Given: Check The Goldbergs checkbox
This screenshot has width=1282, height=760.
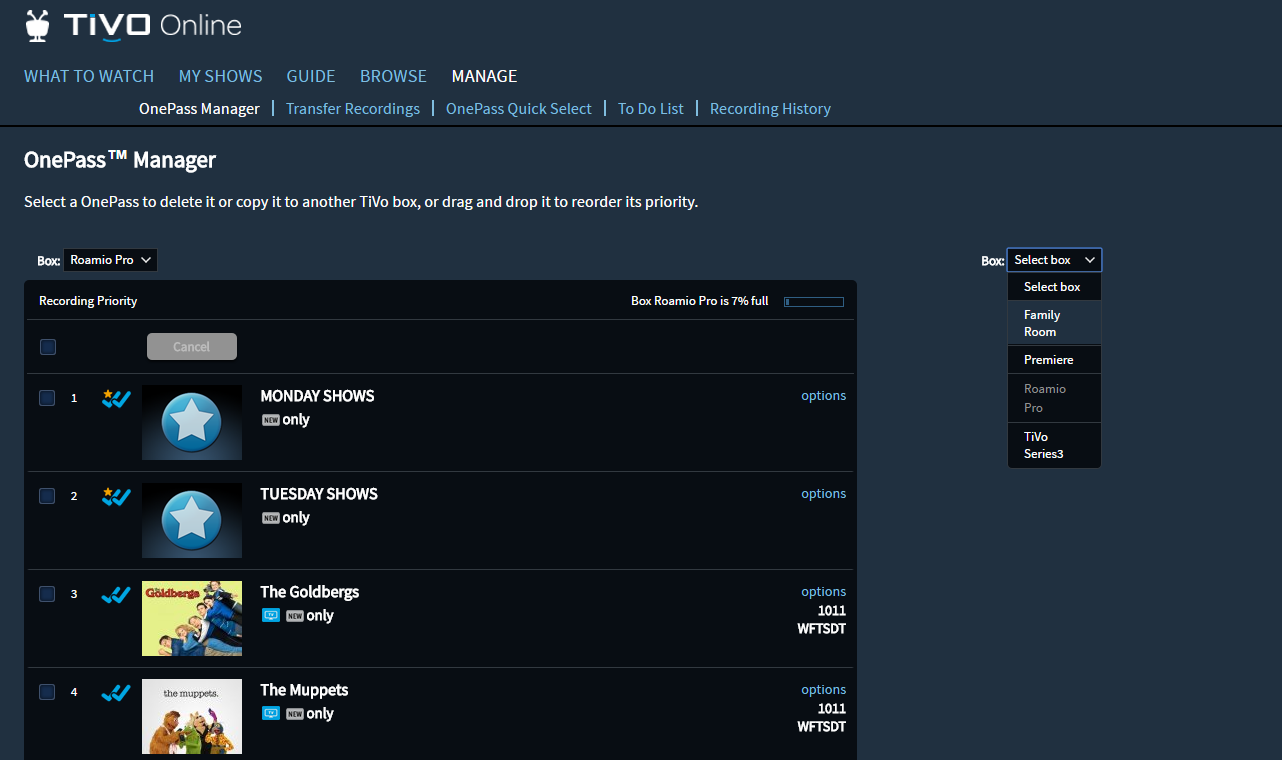Looking at the screenshot, I should tap(47, 594).
